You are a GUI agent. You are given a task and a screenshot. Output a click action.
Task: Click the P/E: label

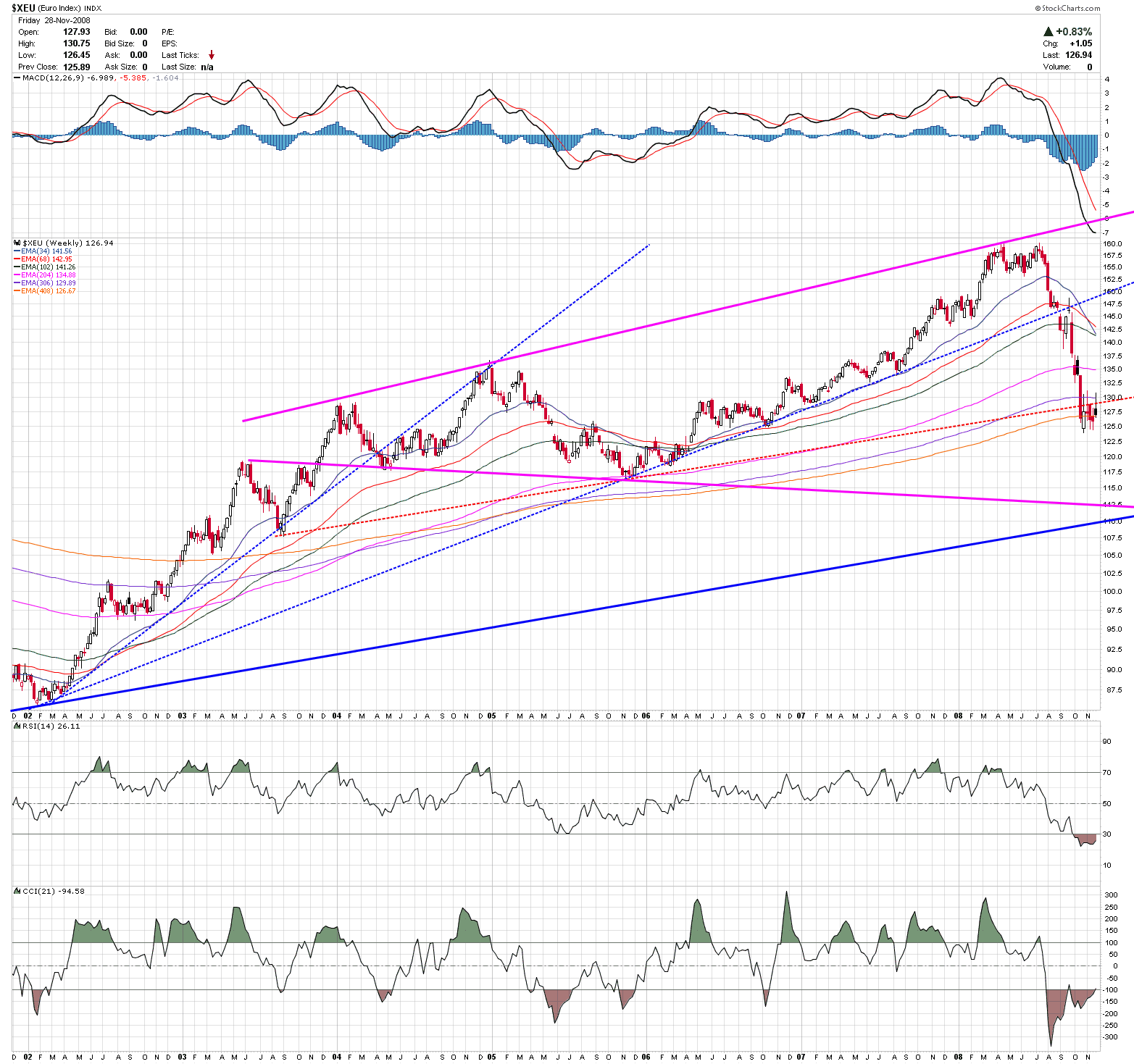168,32
